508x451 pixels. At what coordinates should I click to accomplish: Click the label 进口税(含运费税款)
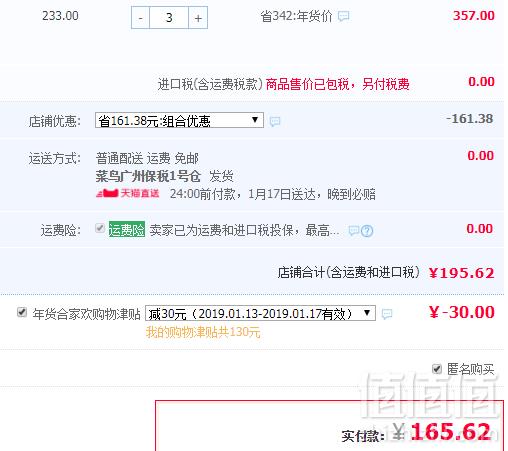click(x=210, y=84)
